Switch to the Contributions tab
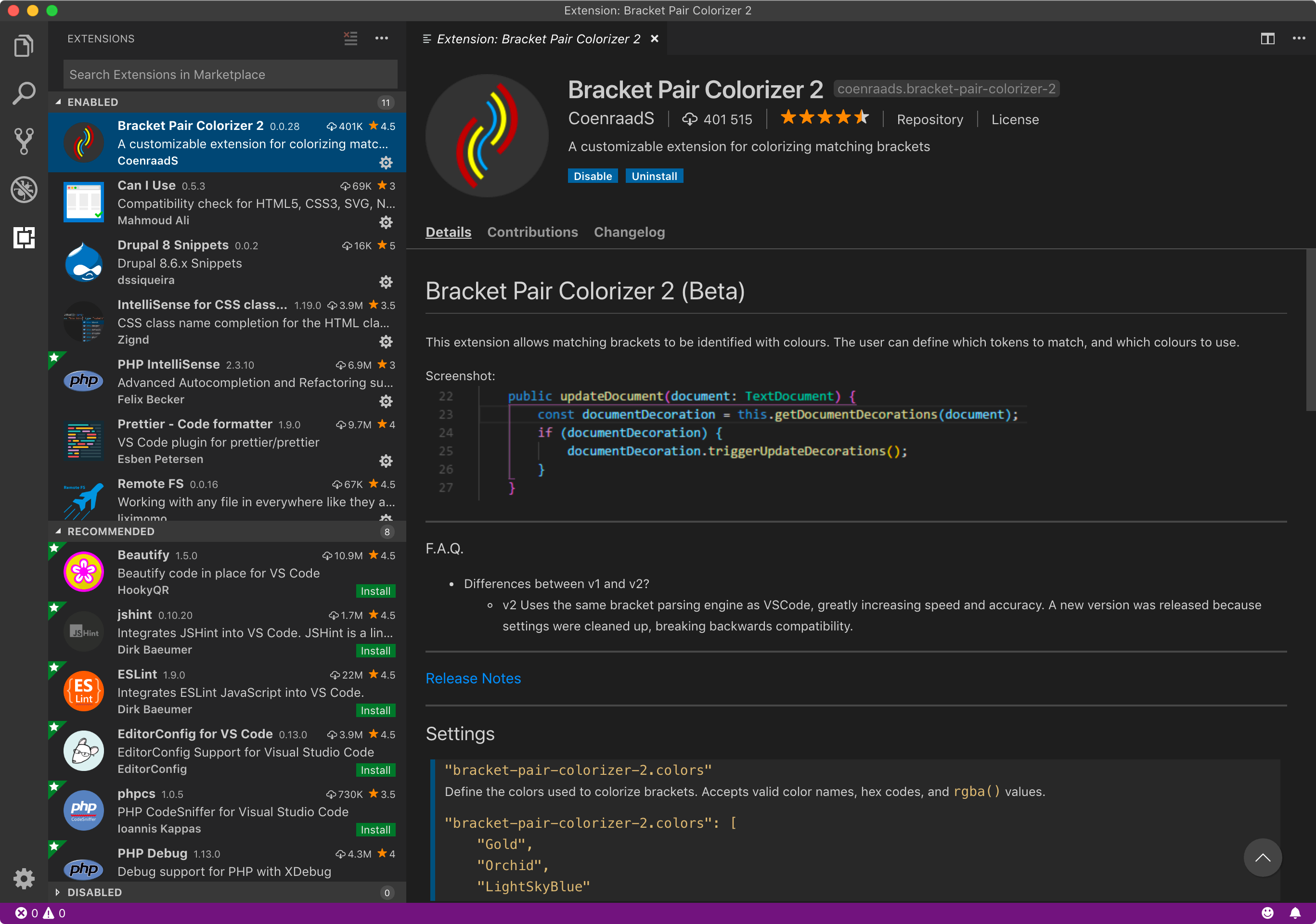This screenshot has height=924, width=1316. click(x=532, y=232)
